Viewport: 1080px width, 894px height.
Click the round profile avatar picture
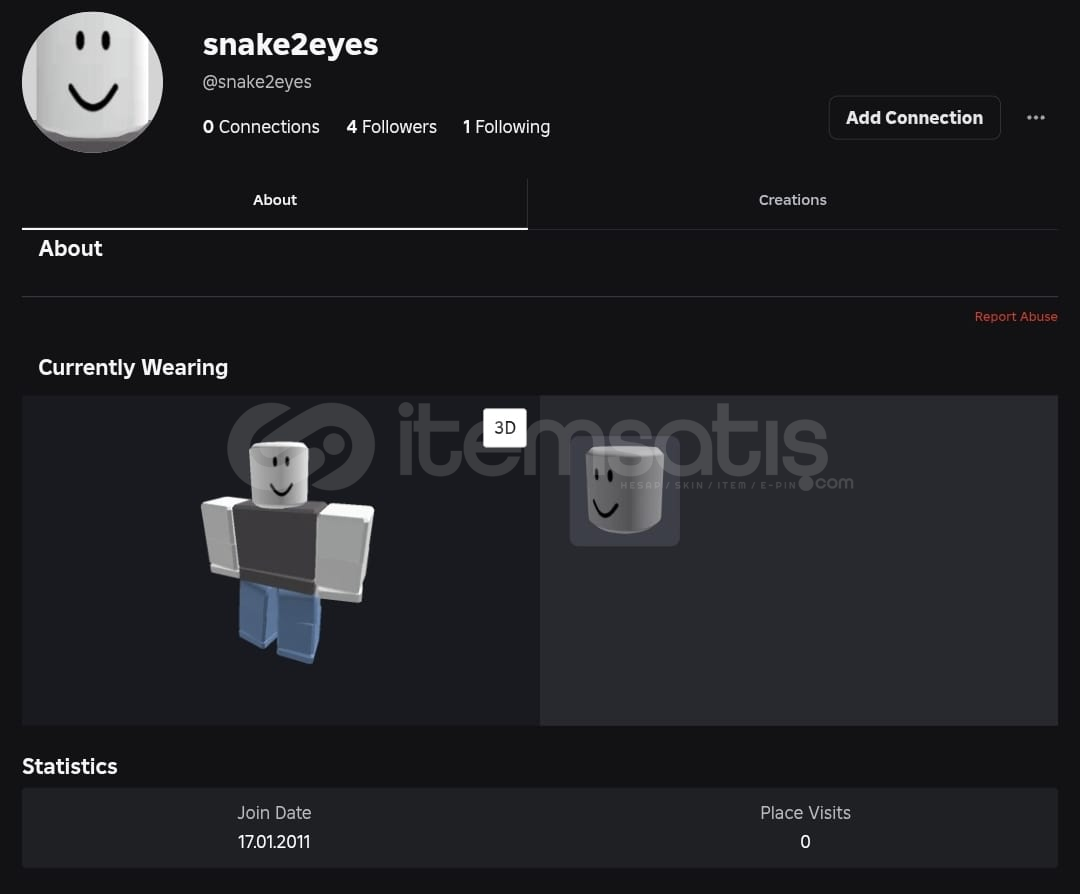(x=92, y=82)
